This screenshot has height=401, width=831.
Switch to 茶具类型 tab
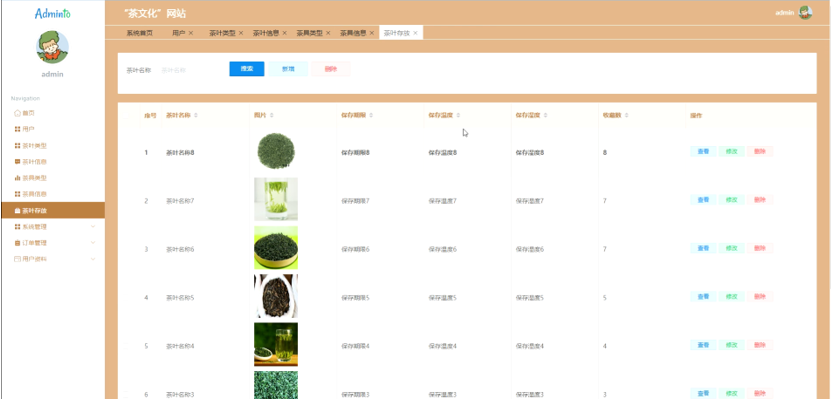pyautogui.click(x=310, y=33)
